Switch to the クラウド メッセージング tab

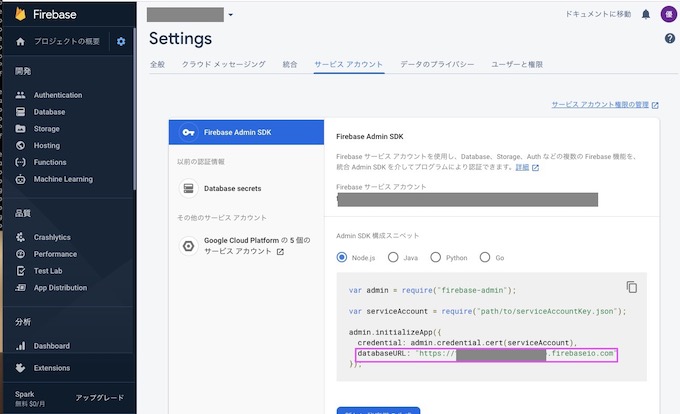pos(224,64)
